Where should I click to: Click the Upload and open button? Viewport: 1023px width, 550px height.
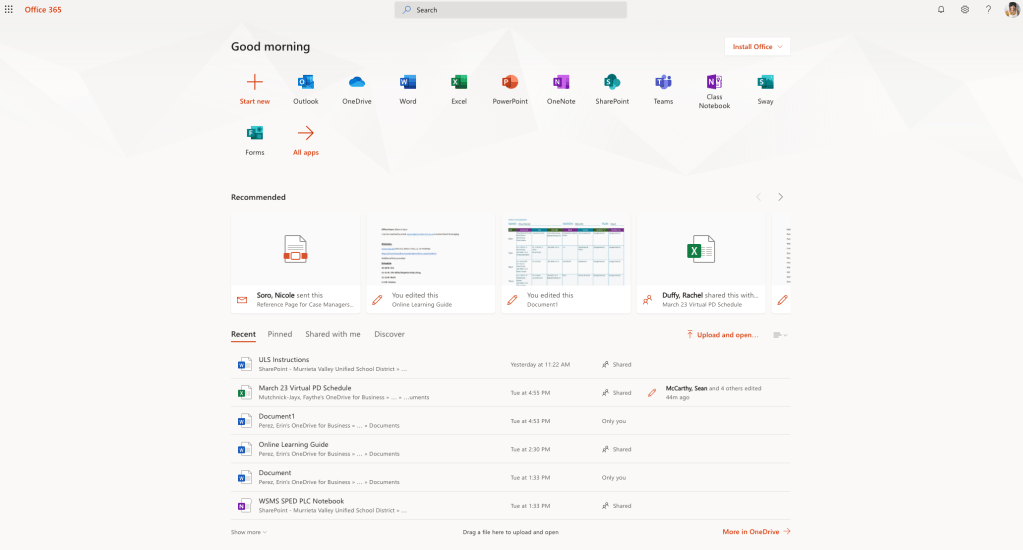(x=722, y=335)
